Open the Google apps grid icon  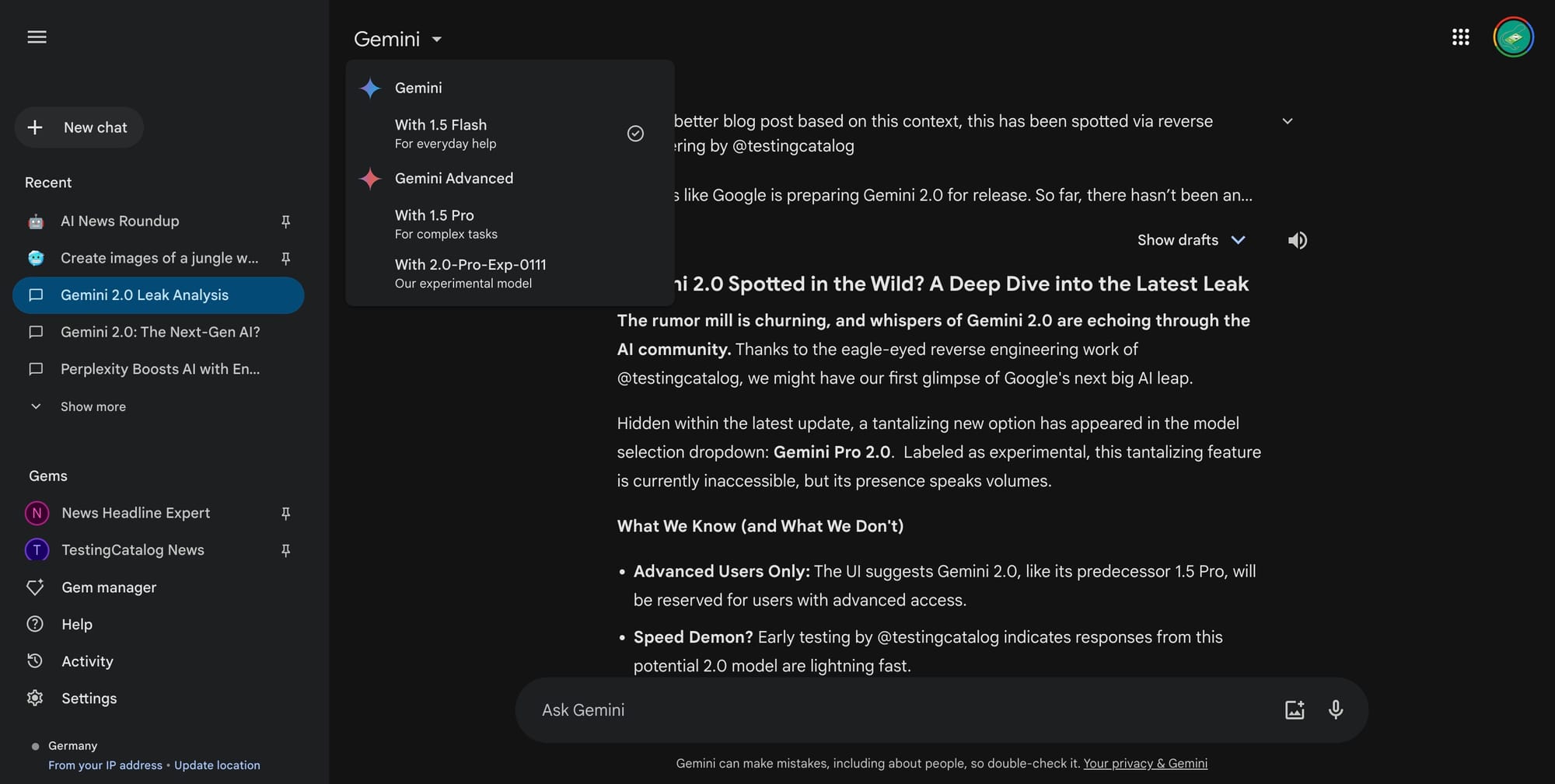tap(1462, 37)
